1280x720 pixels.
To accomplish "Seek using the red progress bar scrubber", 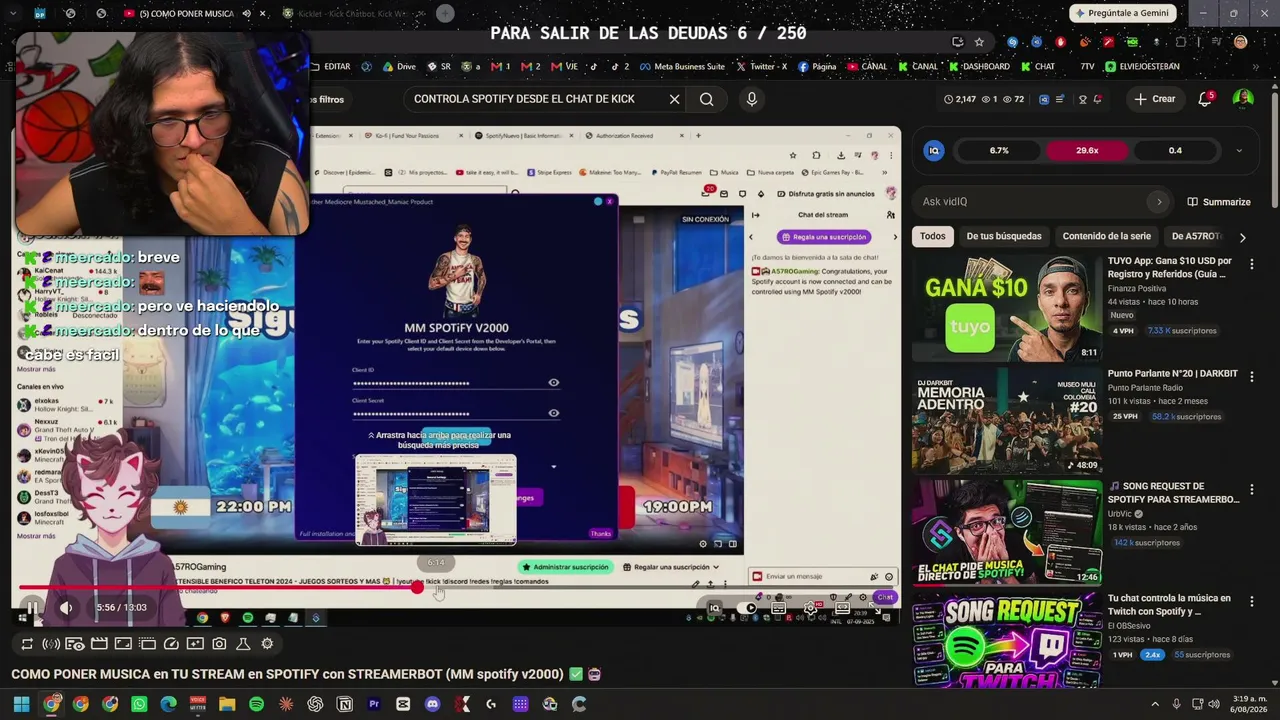I will tap(418, 588).
